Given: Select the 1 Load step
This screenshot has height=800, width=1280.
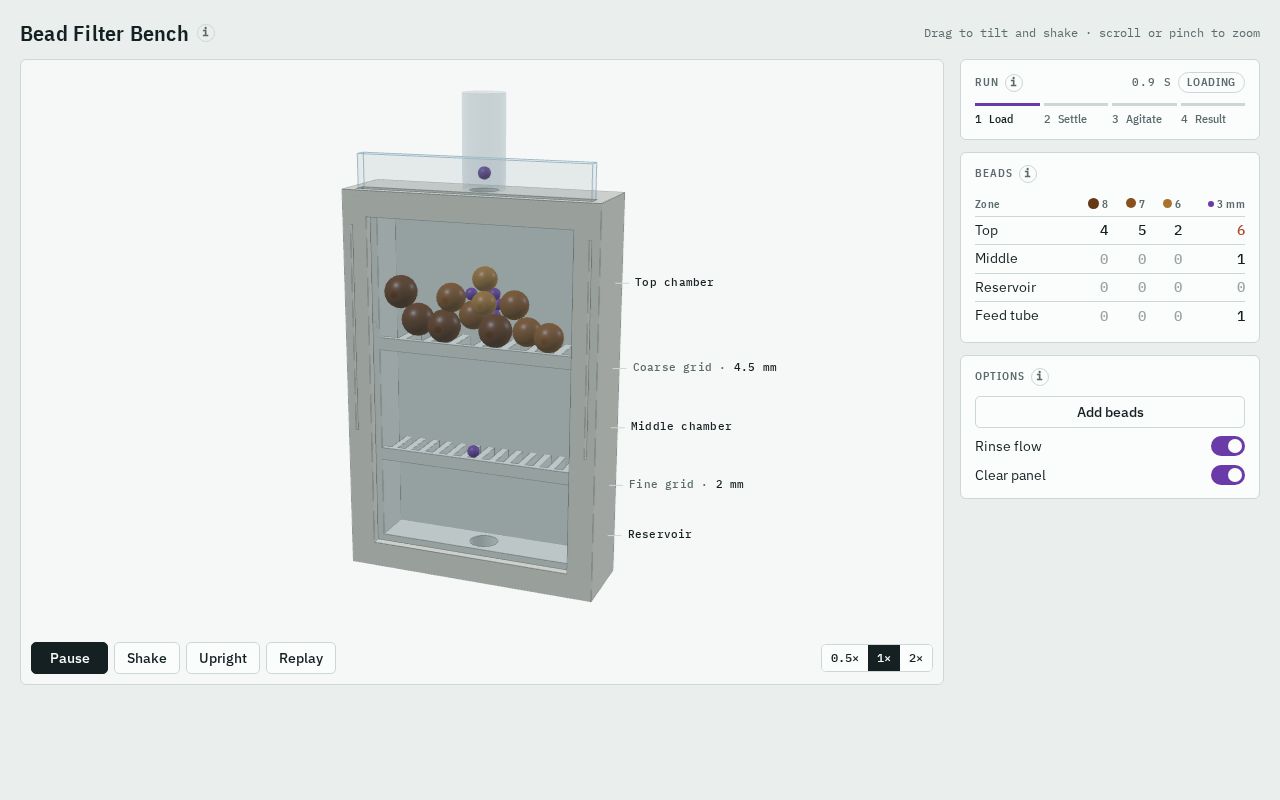Looking at the screenshot, I should [x=1007, y=112].
